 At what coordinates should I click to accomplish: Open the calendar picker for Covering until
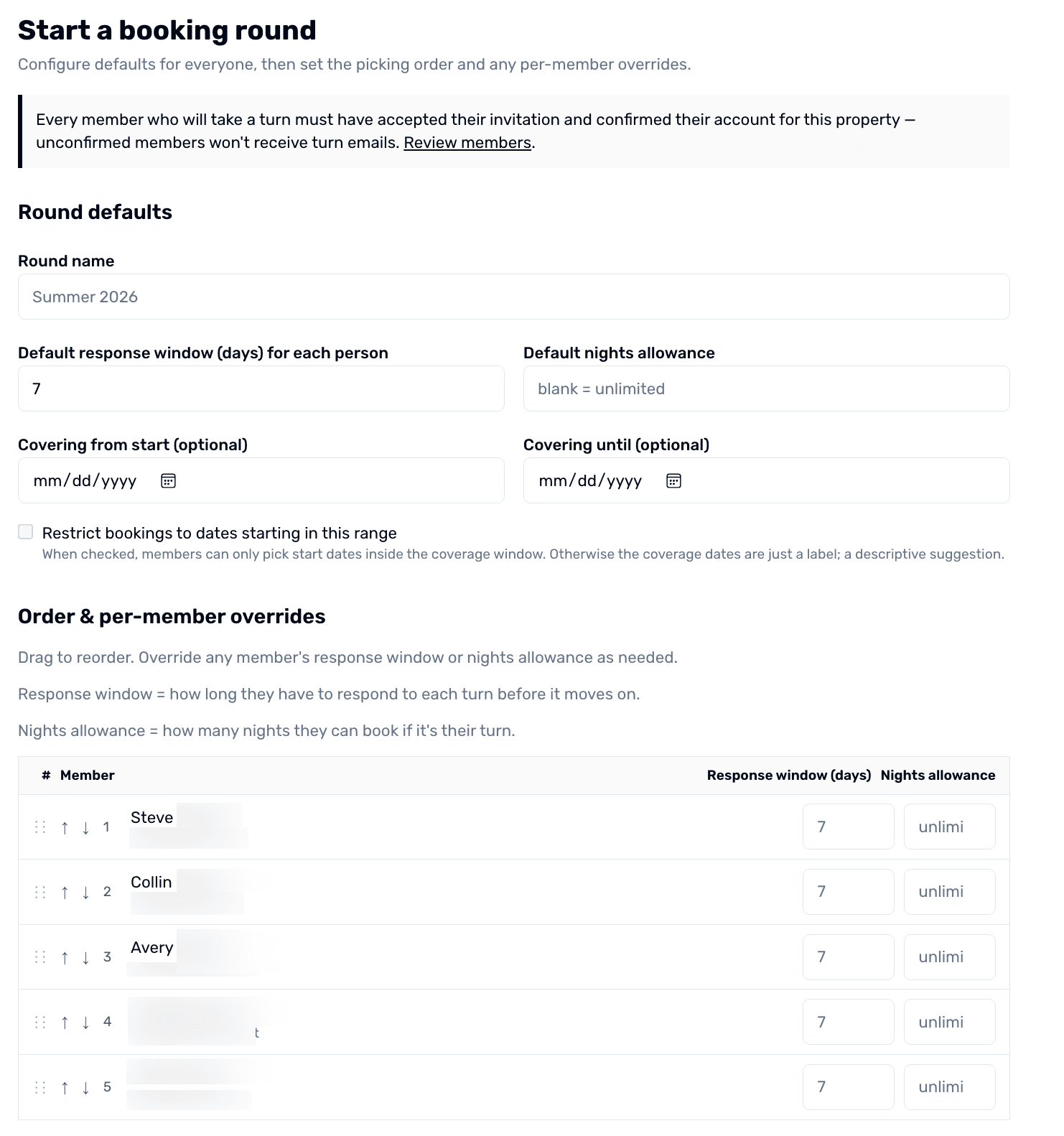pos(673,480)
